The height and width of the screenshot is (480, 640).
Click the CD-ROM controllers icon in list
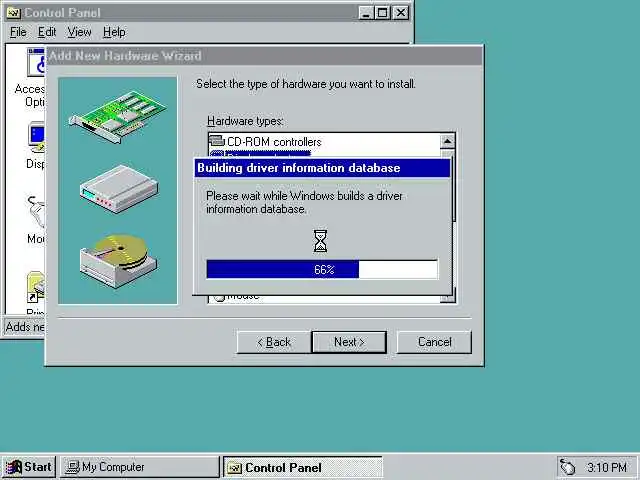point(217,141)
